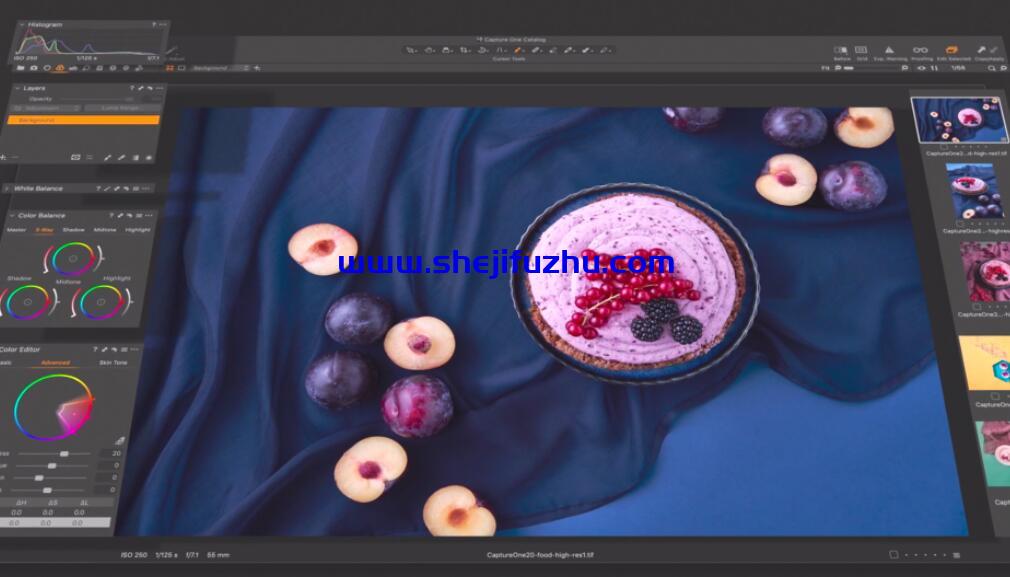Select the Pan hand cursor tool
Image resolution: width=1010 pixels, height=577 pixels.
coord(429,50)
